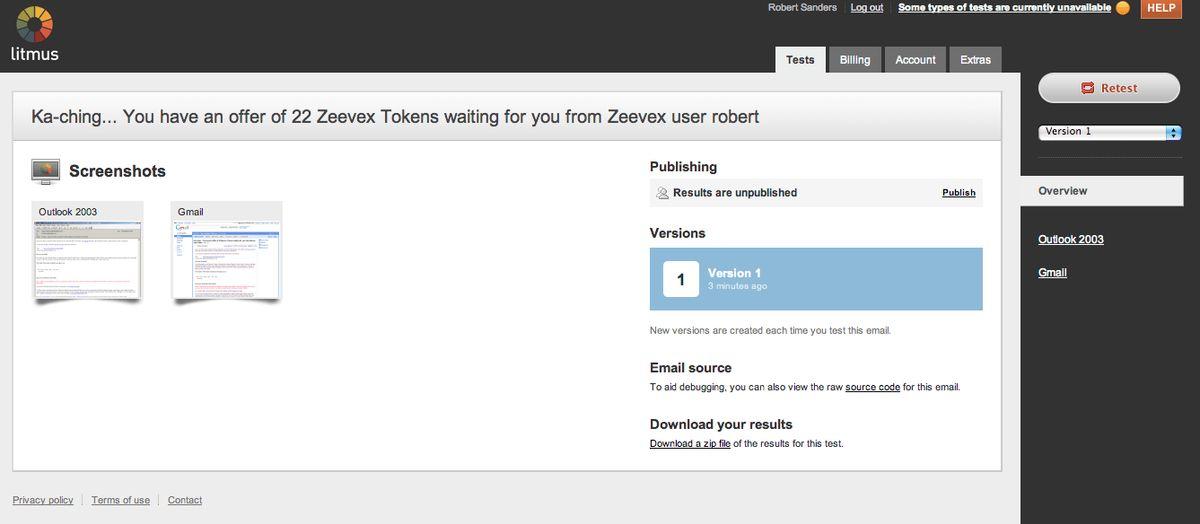Open the Billing tab
1200x524 pixels.
pyautogui.click(x=855, y=60)
